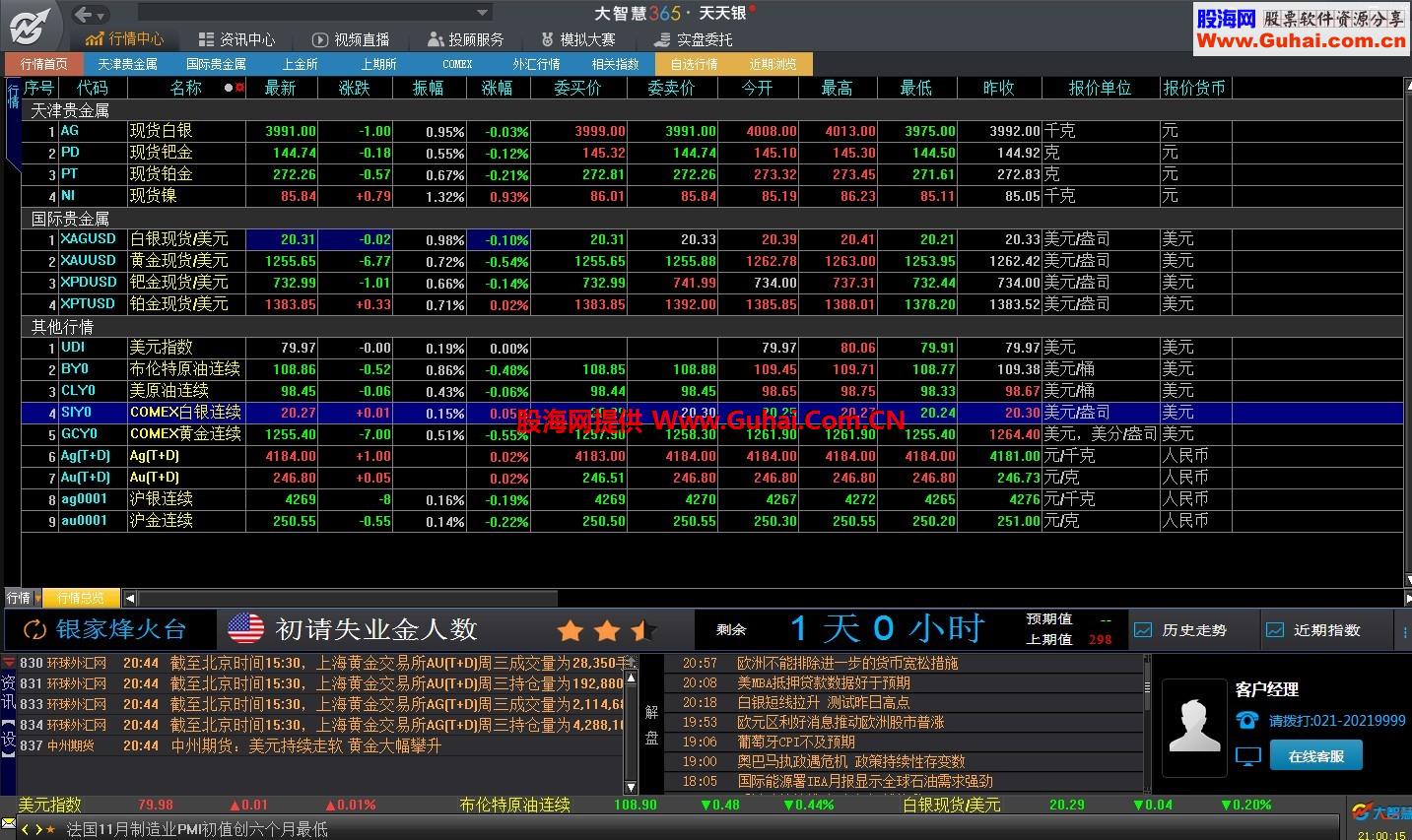
Task: Click the left arrow of horizontal scrollbar
Action: tap(130, 598)
